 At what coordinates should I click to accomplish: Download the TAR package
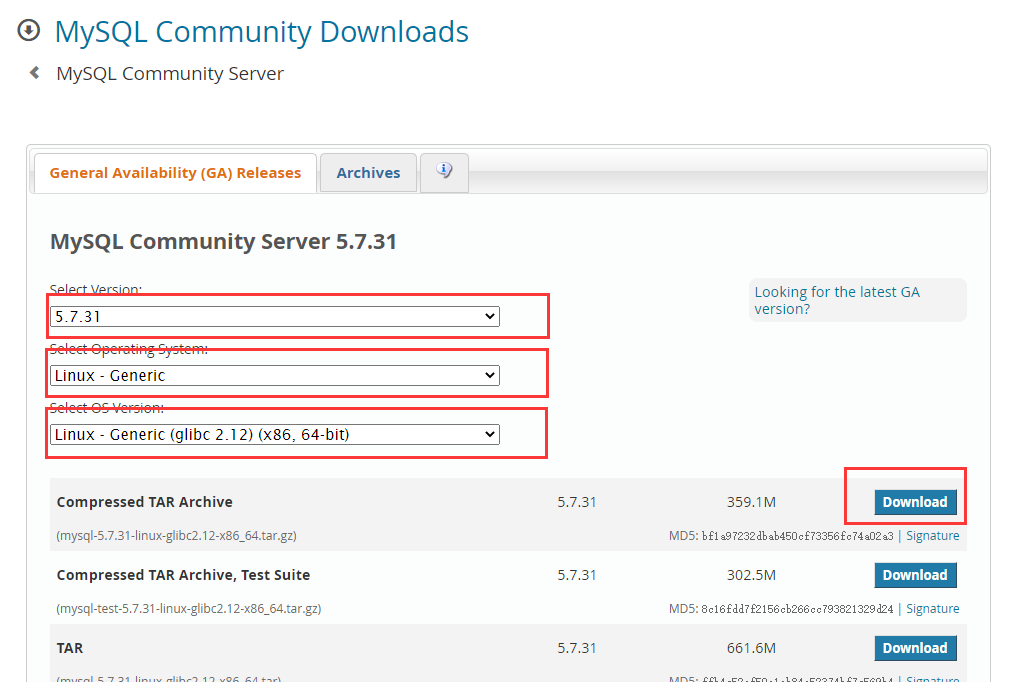(915, 648)
